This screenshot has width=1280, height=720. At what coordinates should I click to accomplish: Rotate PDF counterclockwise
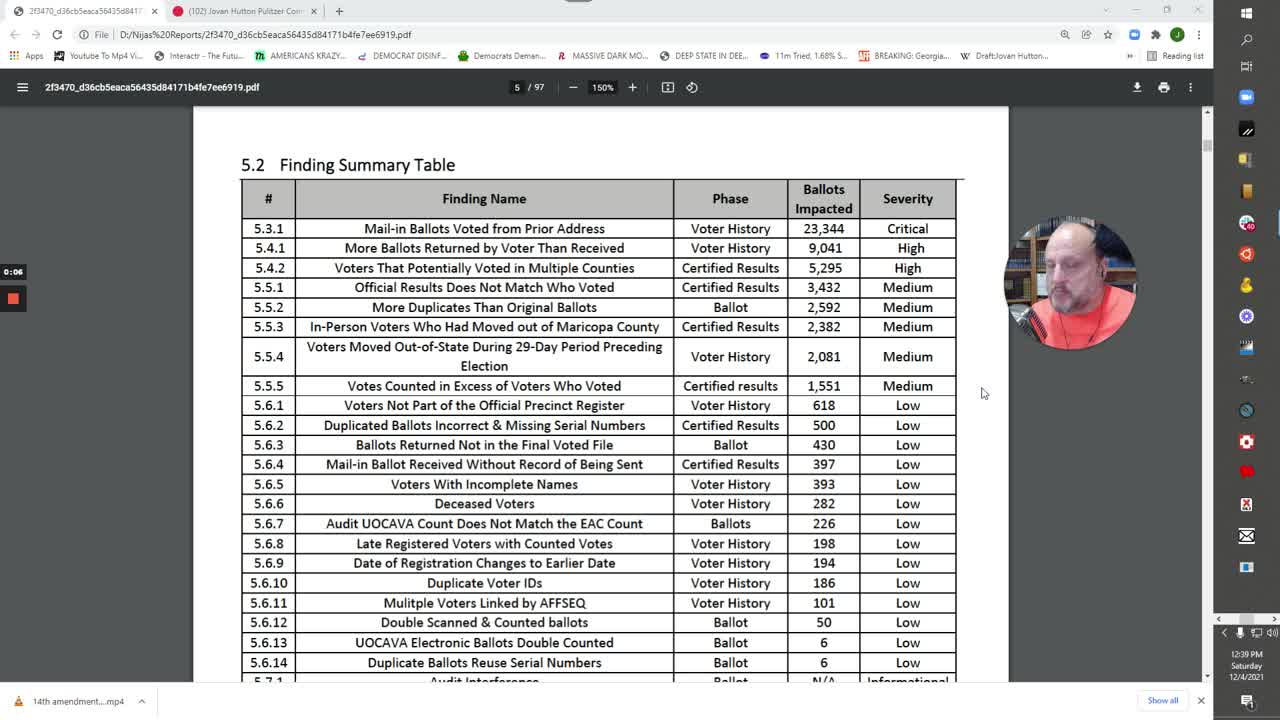coord(692,87)
